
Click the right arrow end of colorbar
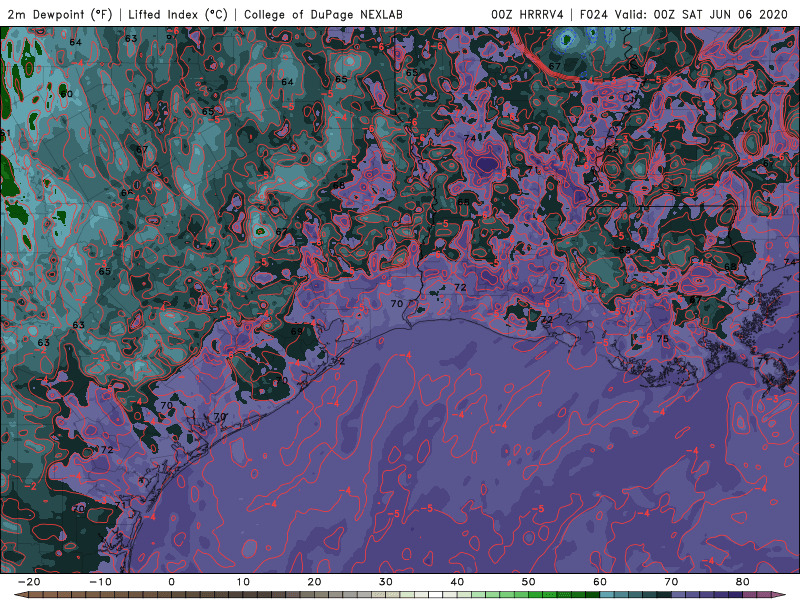coord(779,595)
